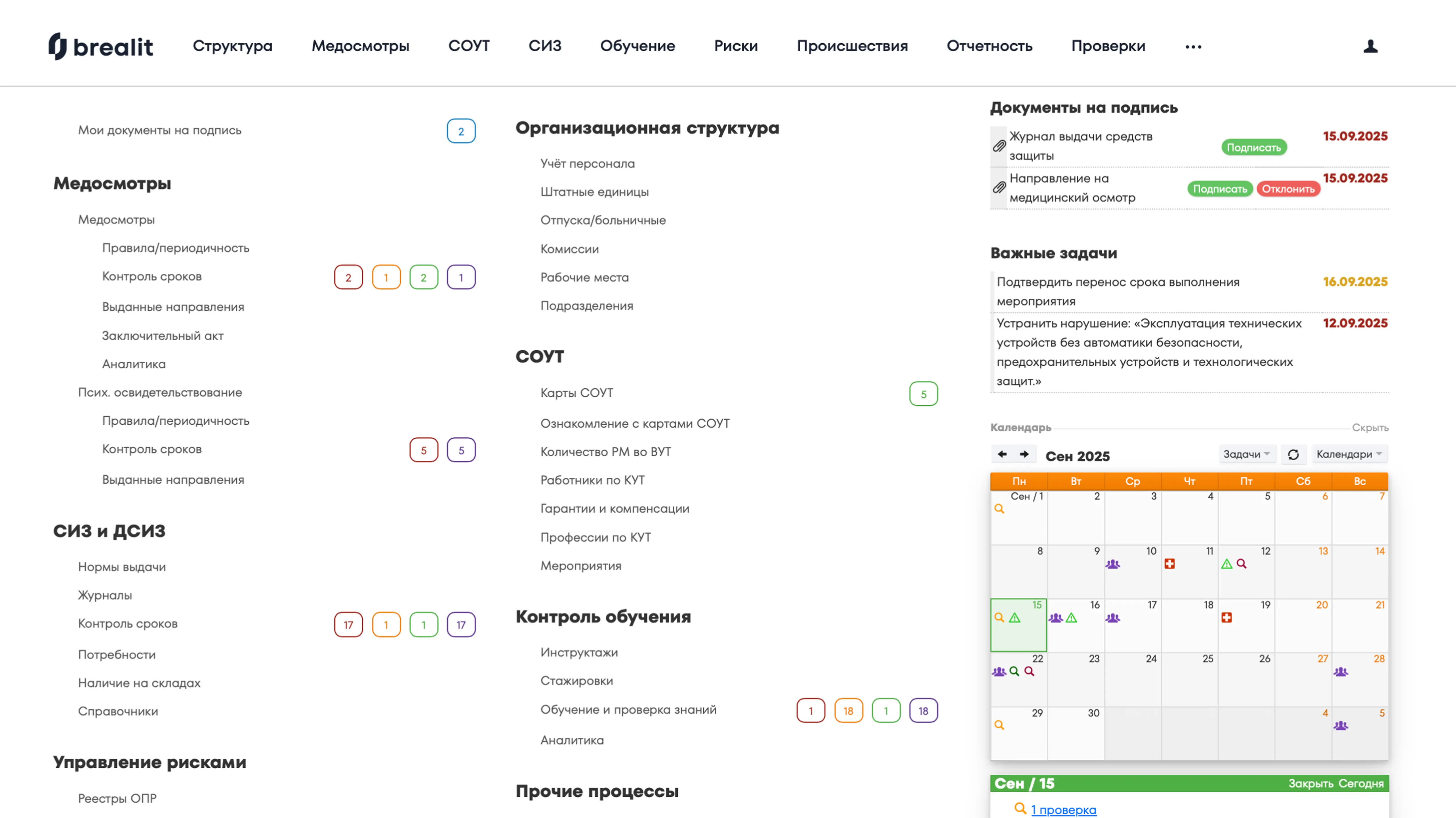Open the Медосмотры top menu

click(361, 46)
